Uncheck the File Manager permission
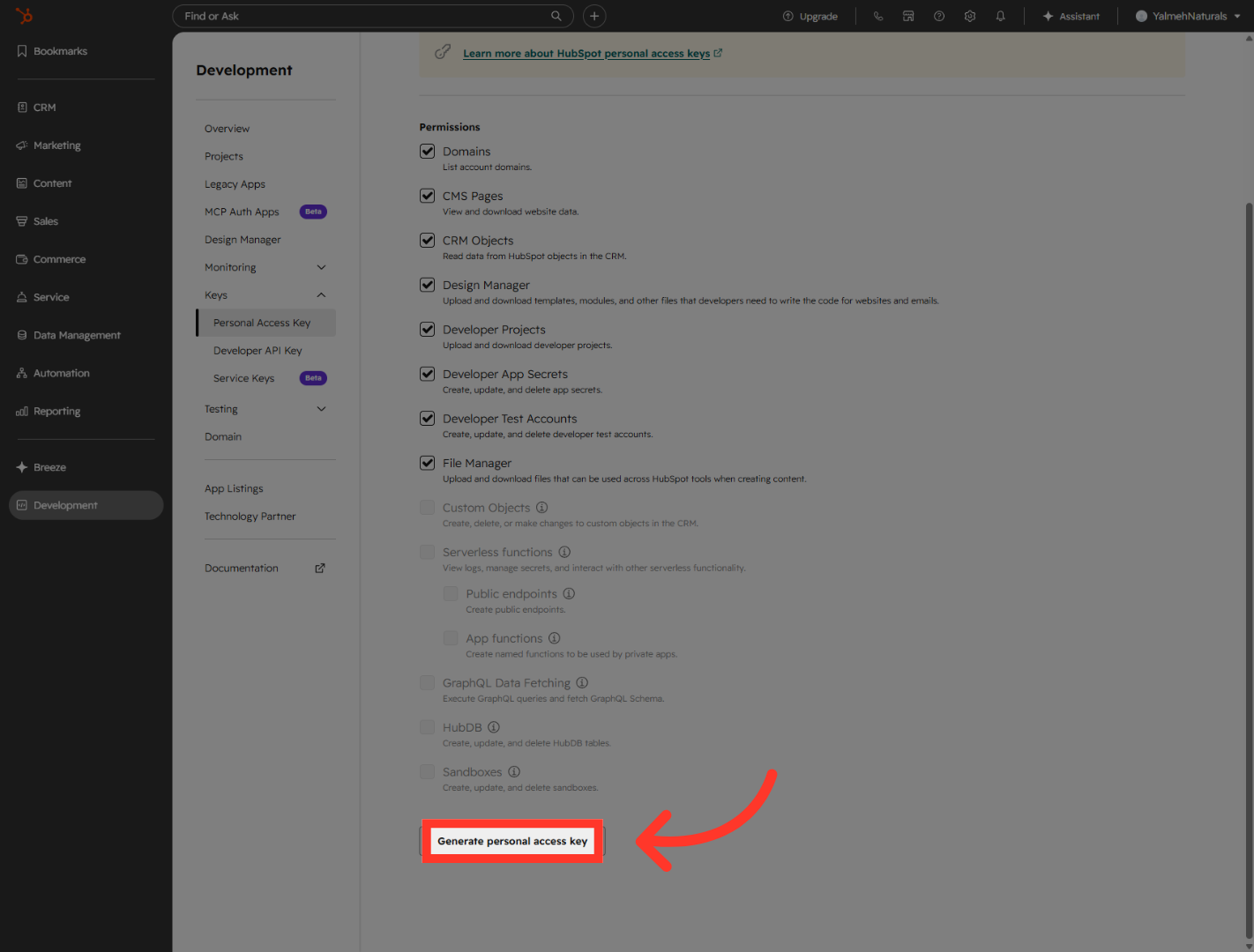 pos(428,463)
